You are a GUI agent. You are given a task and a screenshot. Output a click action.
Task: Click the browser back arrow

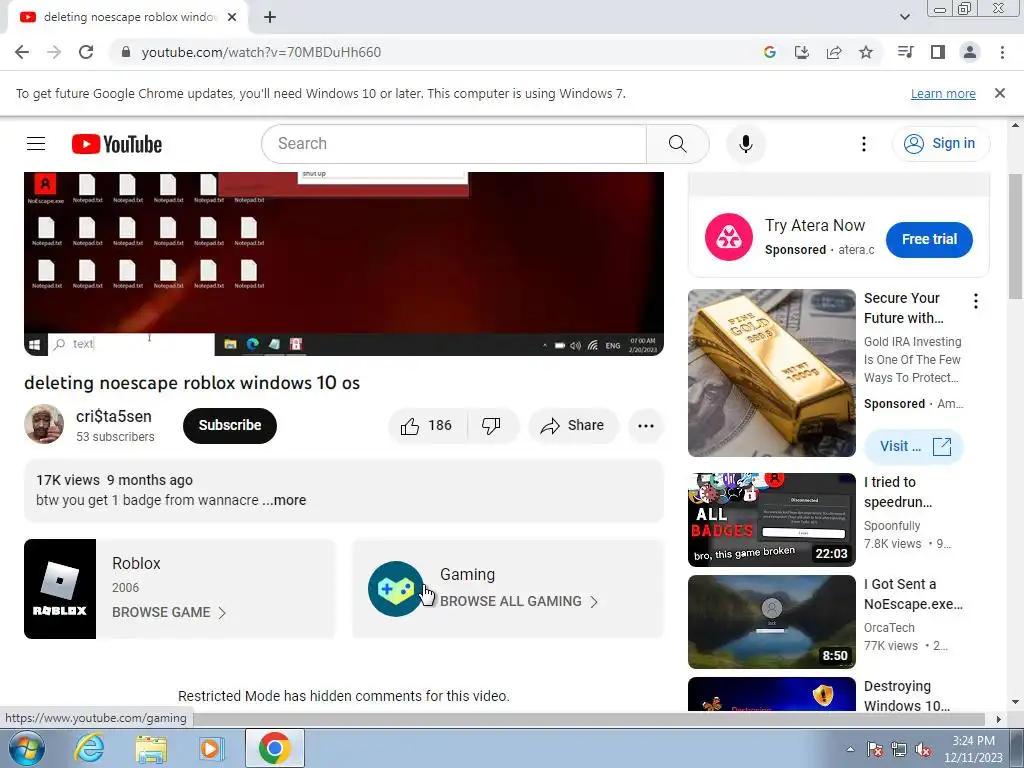(x=22, y=52)
